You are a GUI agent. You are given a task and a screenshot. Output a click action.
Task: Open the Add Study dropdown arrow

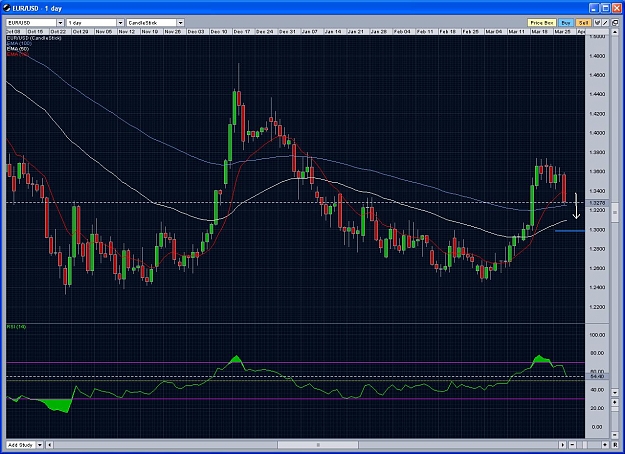tap(40, 445)
